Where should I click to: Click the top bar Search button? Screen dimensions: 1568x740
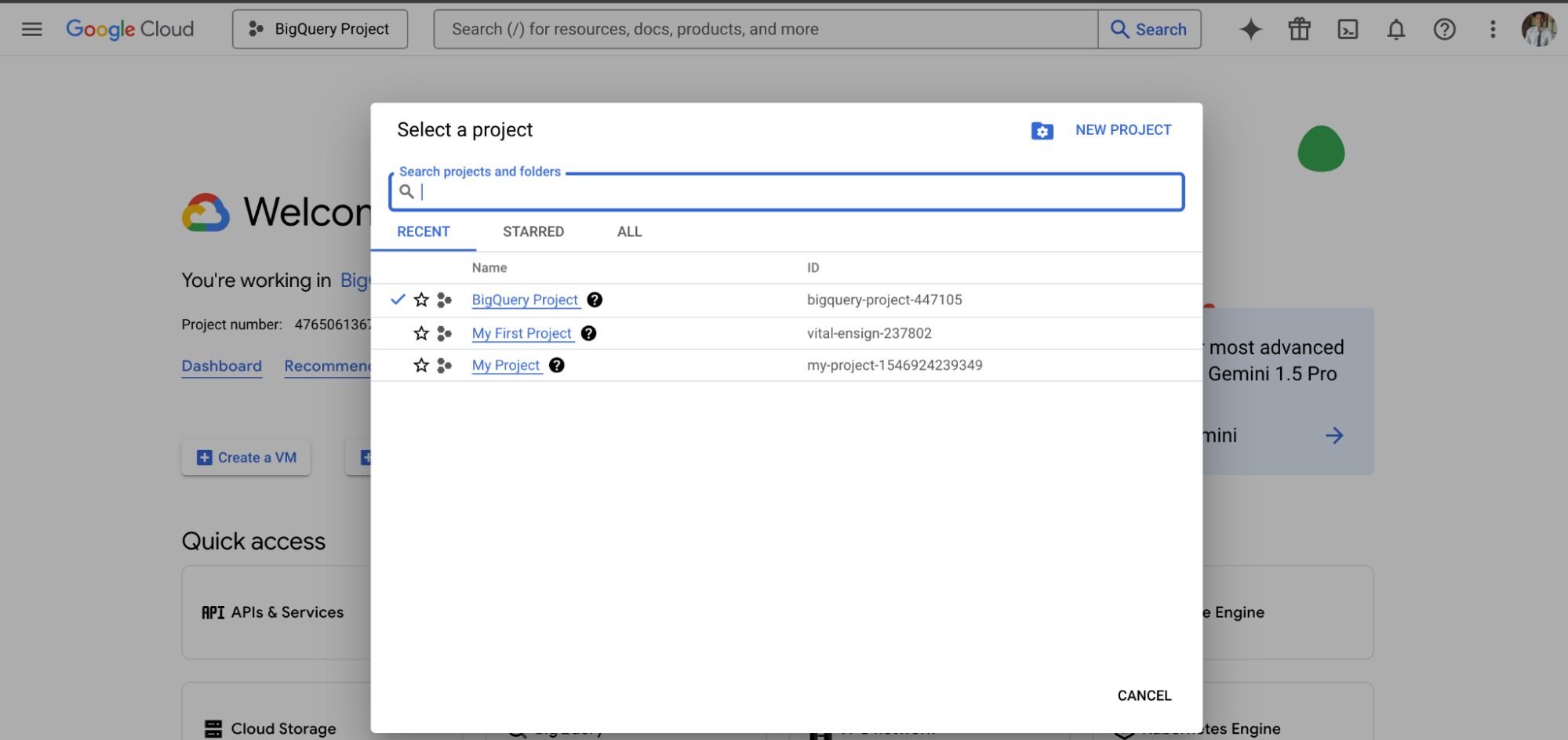pyautogui.click(x=1149, y=29)
